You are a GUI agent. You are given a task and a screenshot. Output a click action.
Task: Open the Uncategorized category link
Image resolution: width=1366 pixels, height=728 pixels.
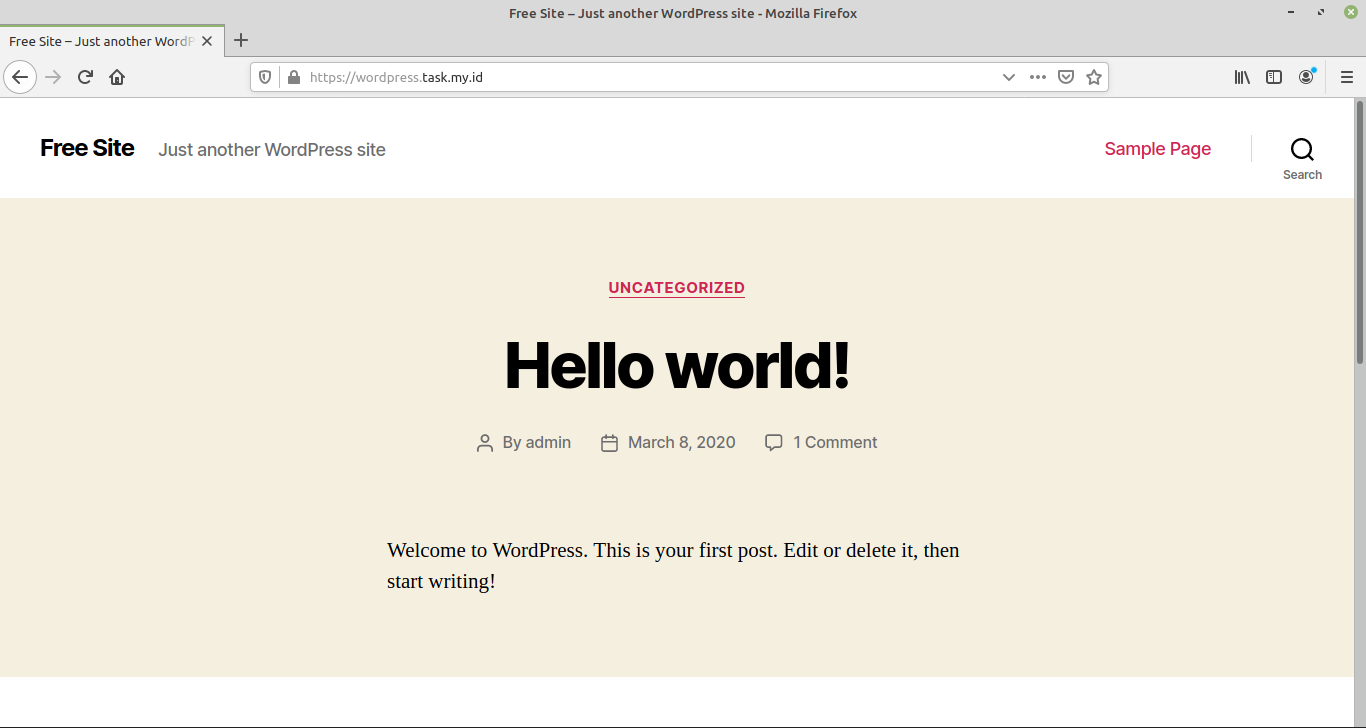[x=677, y=288]
